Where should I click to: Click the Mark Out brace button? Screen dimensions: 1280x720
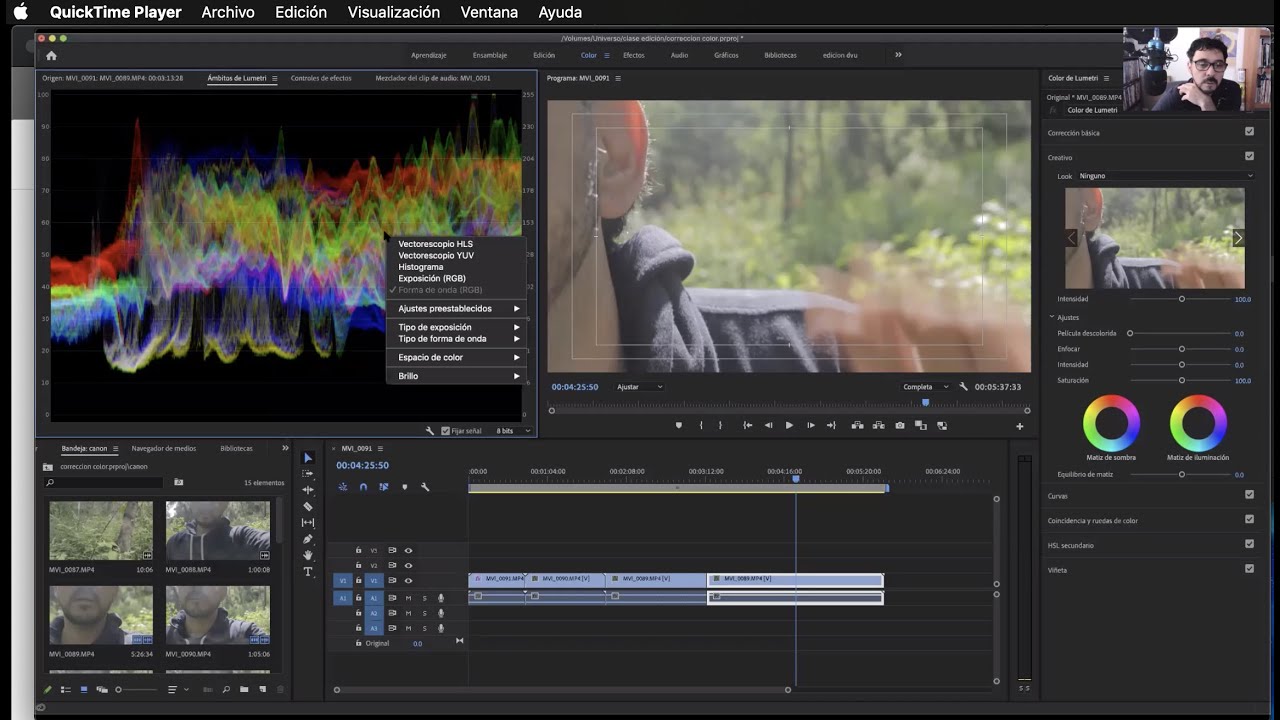coord(720,425)
